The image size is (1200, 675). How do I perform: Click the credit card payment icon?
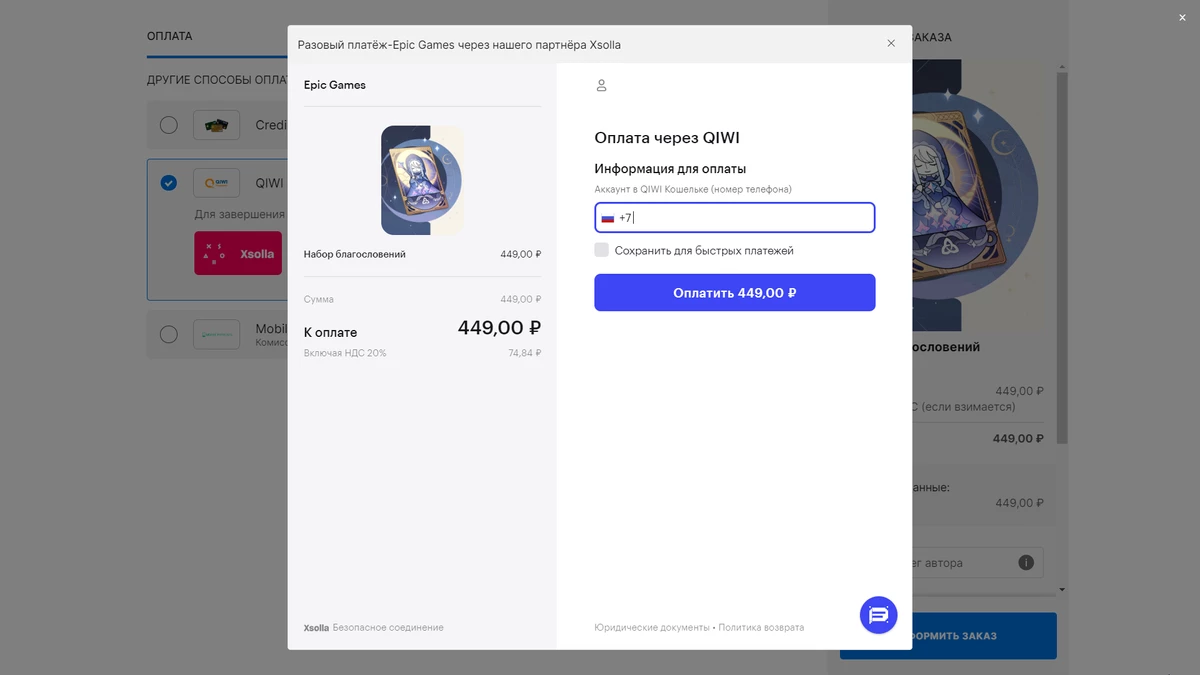216,125
